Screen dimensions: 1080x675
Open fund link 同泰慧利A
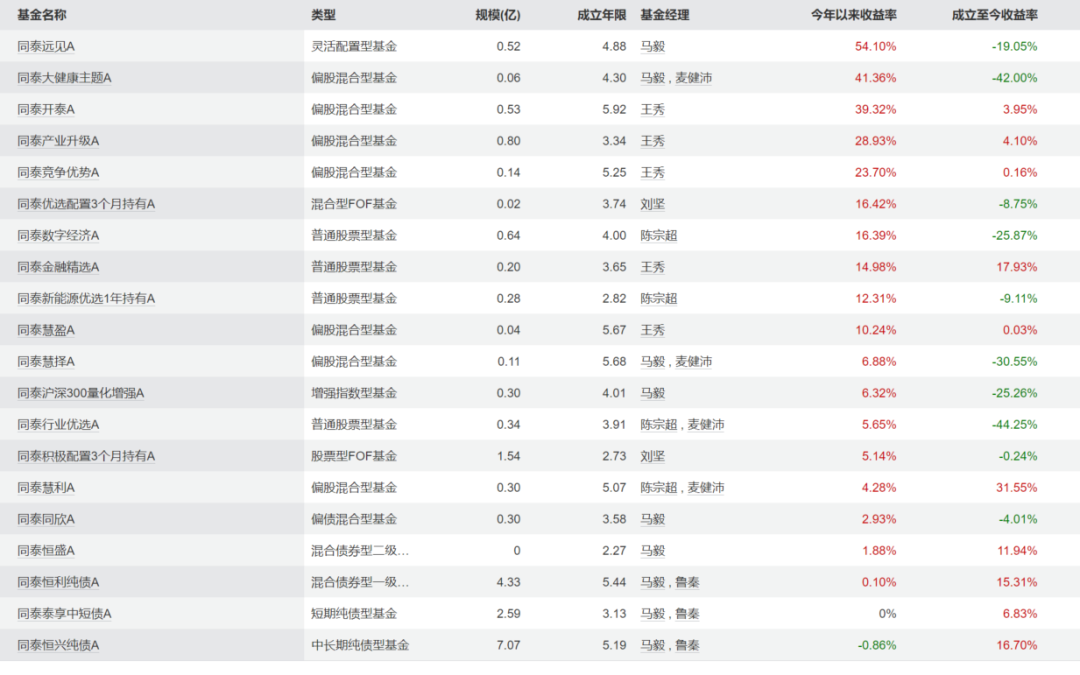click(x=46, y=488)
